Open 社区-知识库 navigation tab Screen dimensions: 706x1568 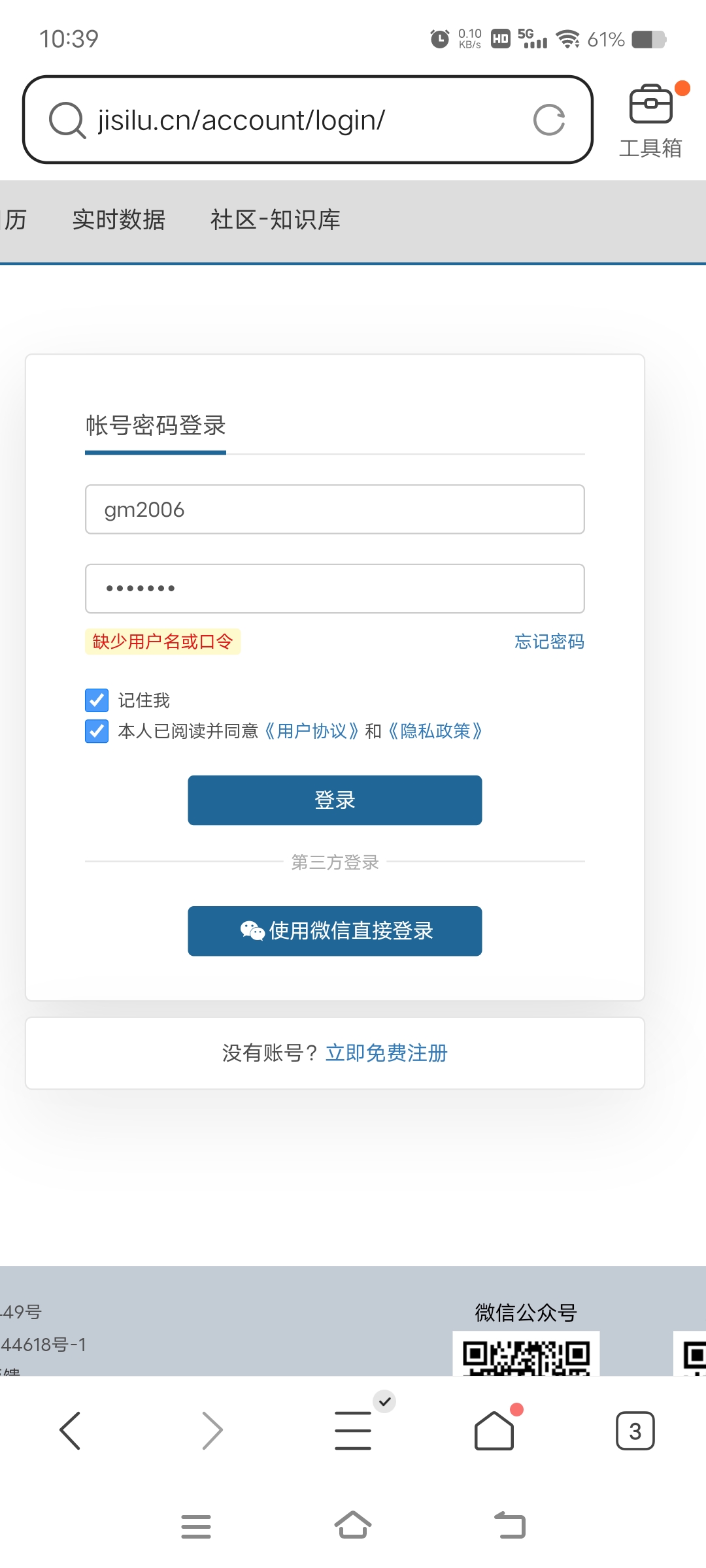pyautogui.click(x=275, y=220)
